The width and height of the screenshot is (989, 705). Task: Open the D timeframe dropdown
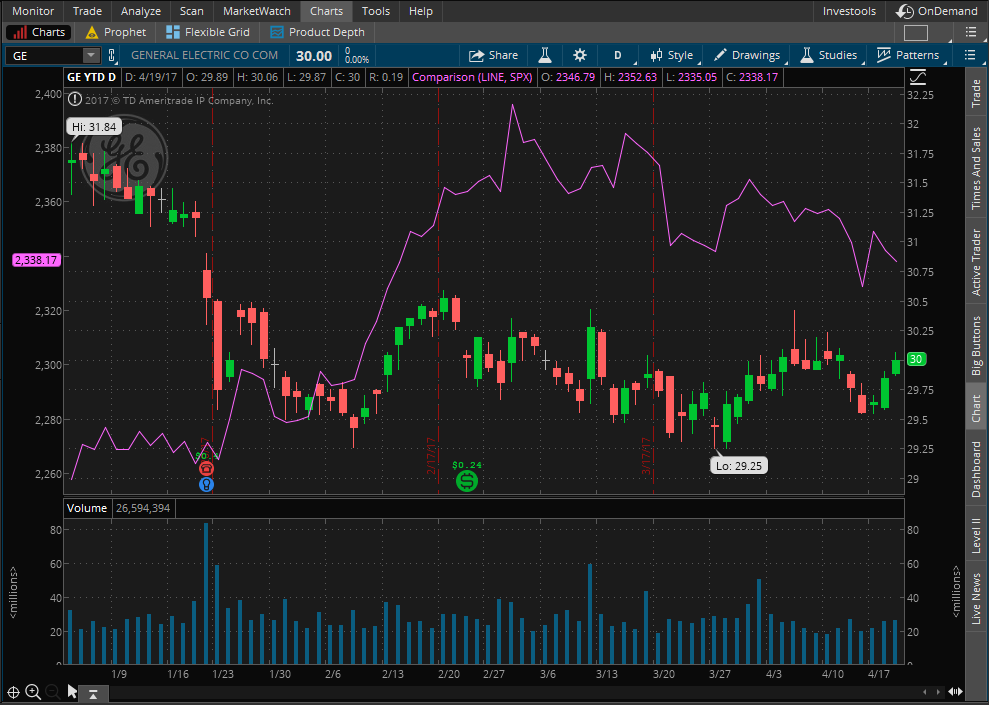[618, 55]
